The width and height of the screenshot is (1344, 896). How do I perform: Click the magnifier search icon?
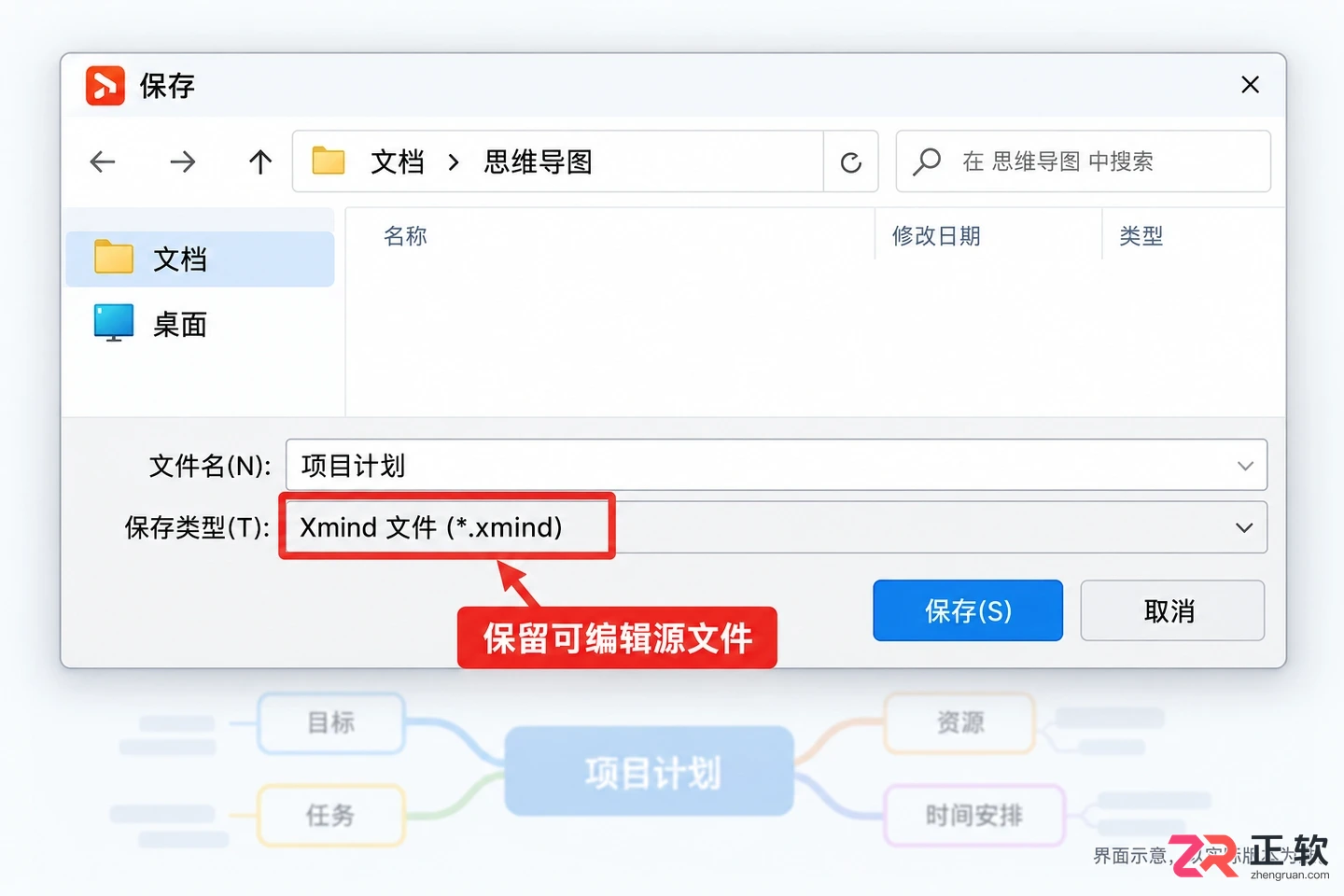click(927, 161)
